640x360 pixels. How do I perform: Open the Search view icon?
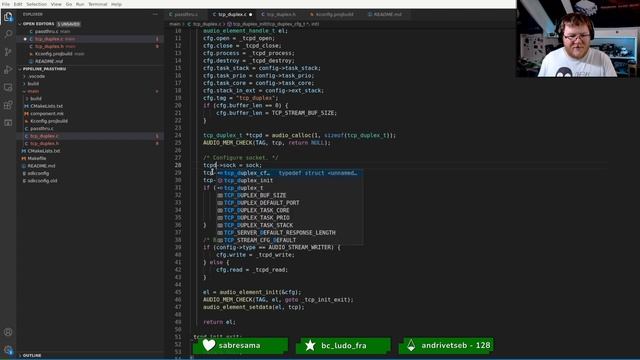coord(8,34)
